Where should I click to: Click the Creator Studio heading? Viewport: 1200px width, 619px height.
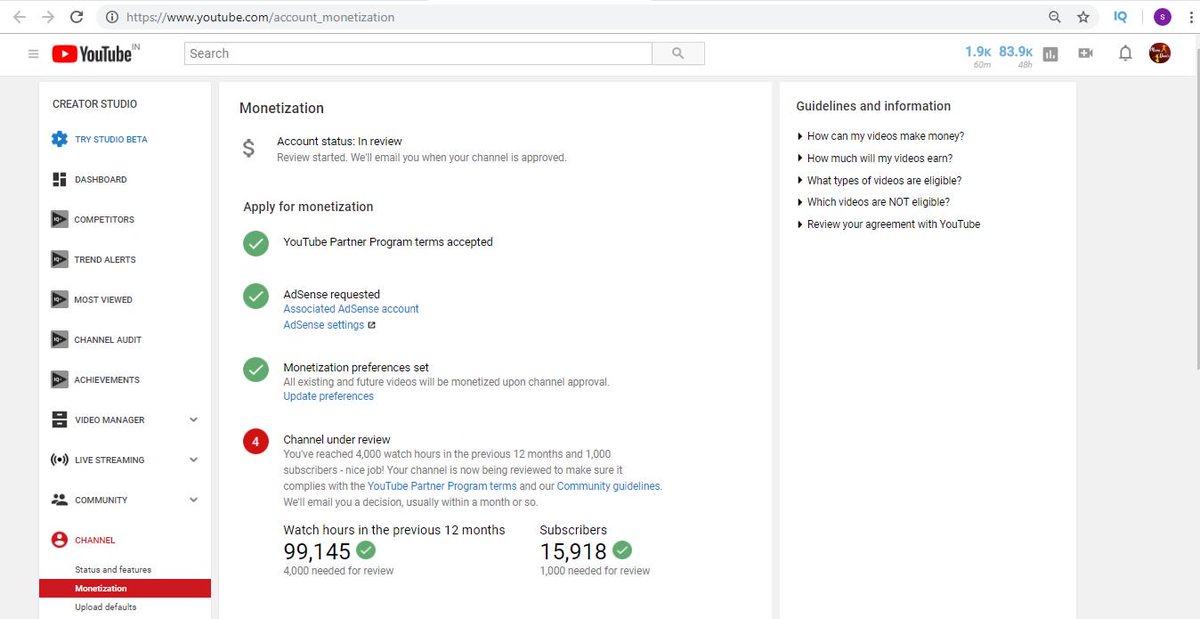coord(95,104)
